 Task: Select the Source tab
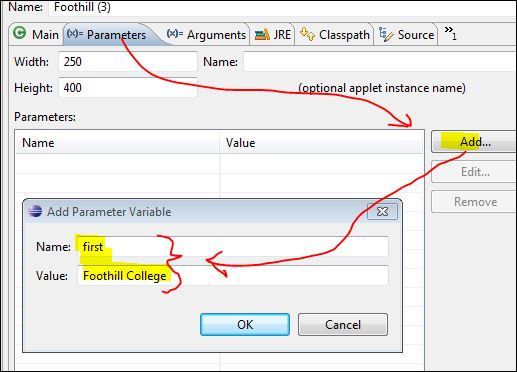click(x=406, y=35)
